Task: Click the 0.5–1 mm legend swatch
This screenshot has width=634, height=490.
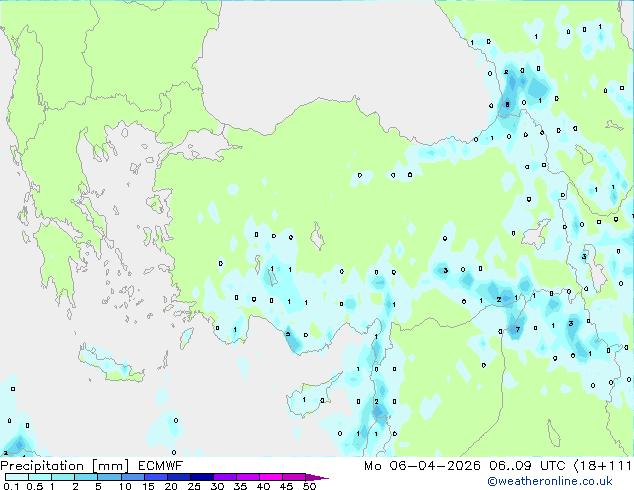Action: click(40, 477)
